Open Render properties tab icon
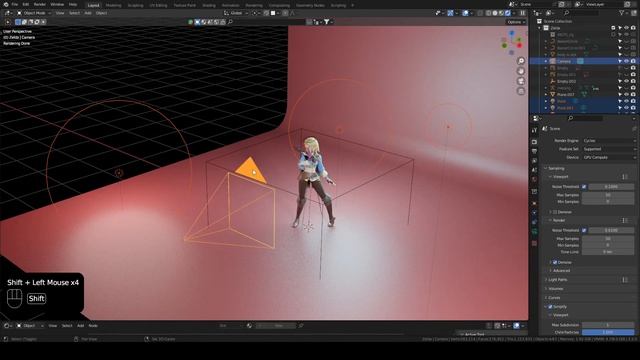Image resolution: width=640 pixels, height=360 pixels. click(x=534, y=142)
